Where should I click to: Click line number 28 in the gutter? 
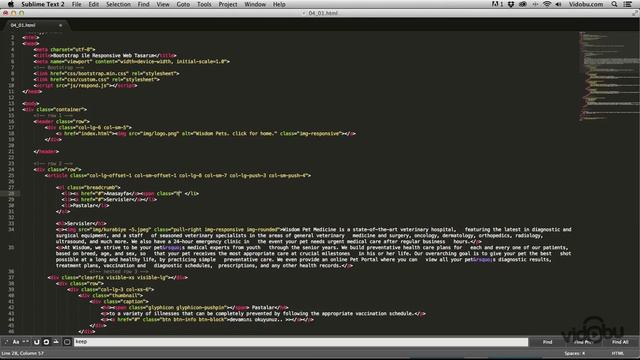pos(11,193)
